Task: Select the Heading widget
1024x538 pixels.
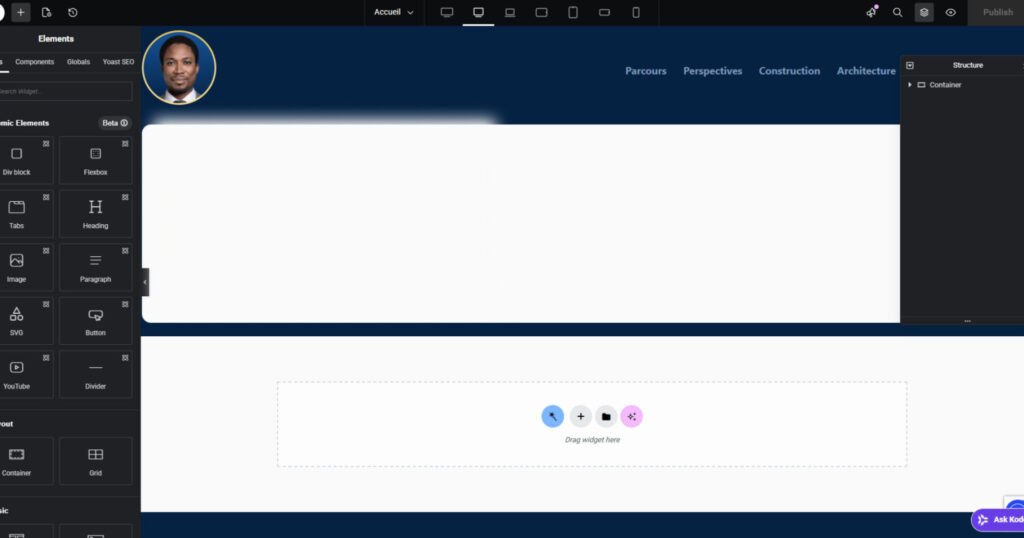Action: (x=95, y=212)
